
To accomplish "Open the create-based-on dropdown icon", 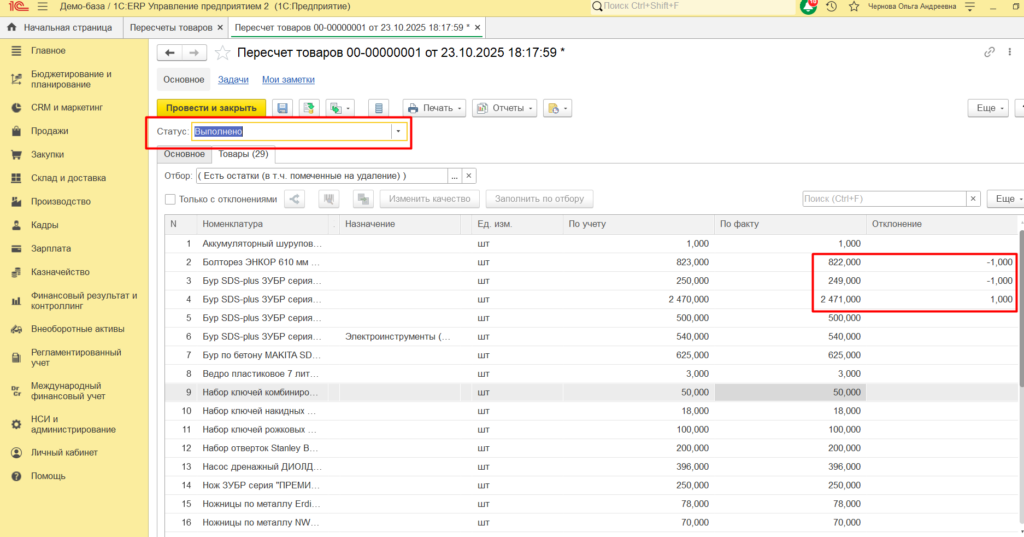I will [x=340, y=108].
